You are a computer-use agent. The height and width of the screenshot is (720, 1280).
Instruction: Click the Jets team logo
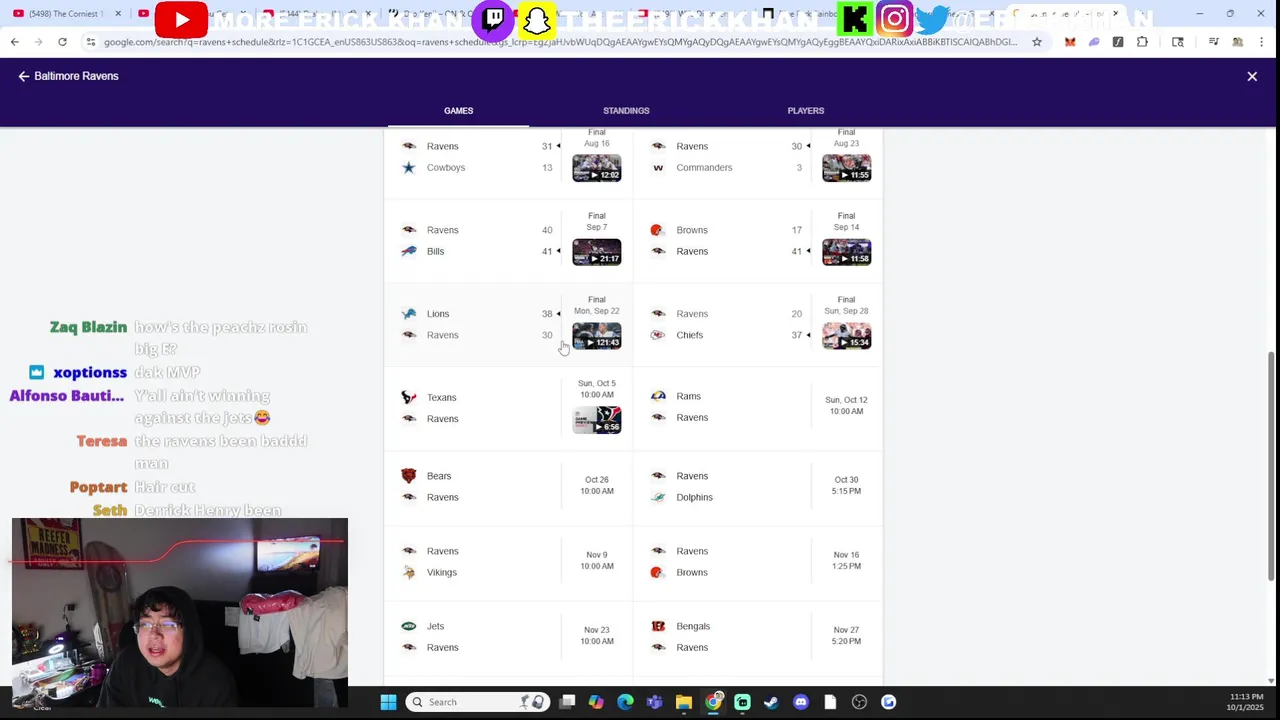408,626
